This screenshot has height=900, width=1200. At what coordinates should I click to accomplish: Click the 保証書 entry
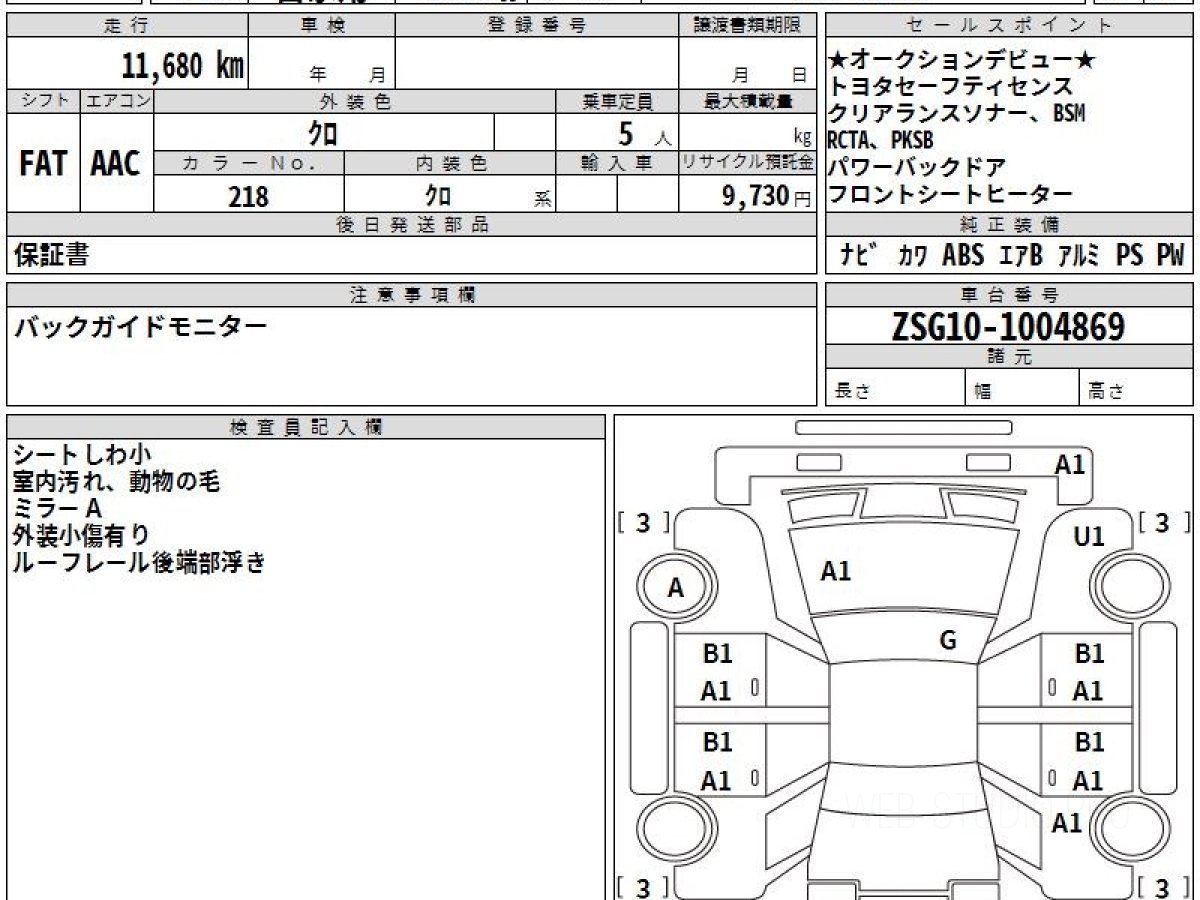(51, 255)
